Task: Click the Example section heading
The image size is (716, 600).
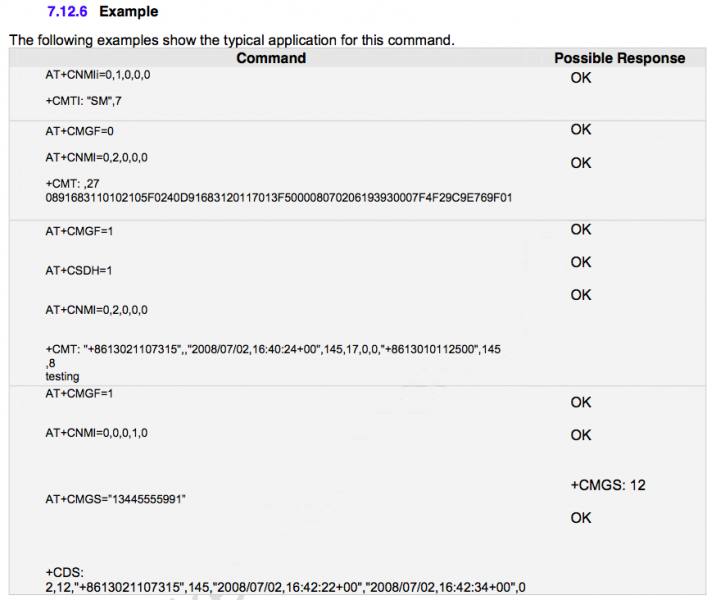Action: pos(129,11)
